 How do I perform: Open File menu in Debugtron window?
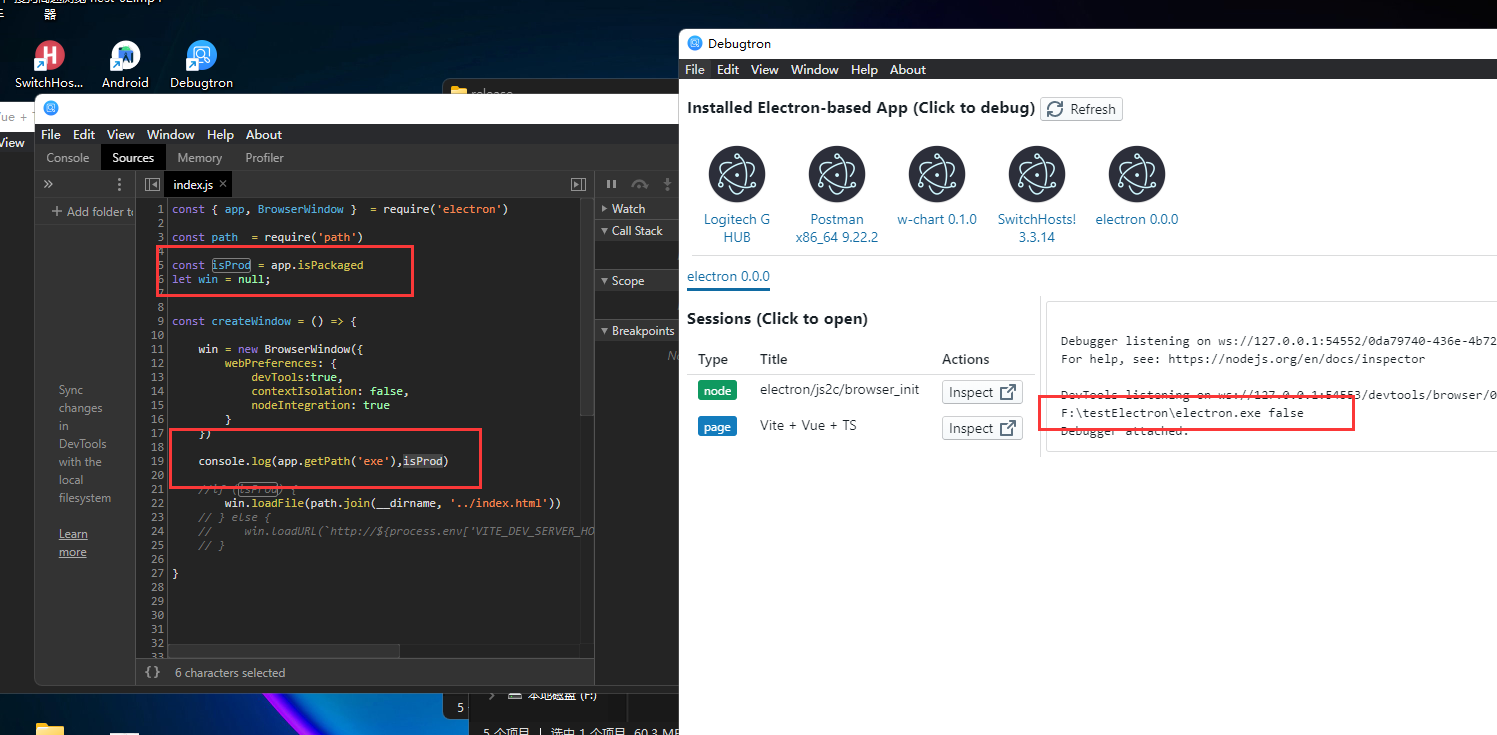(x=695, y=69)
